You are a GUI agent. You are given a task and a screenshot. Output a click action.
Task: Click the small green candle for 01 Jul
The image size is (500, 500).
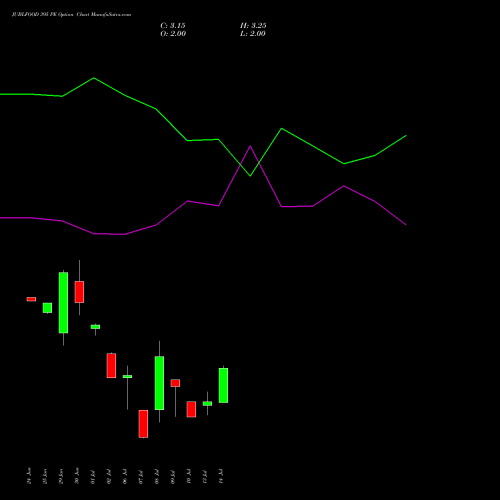click(95, 327)
